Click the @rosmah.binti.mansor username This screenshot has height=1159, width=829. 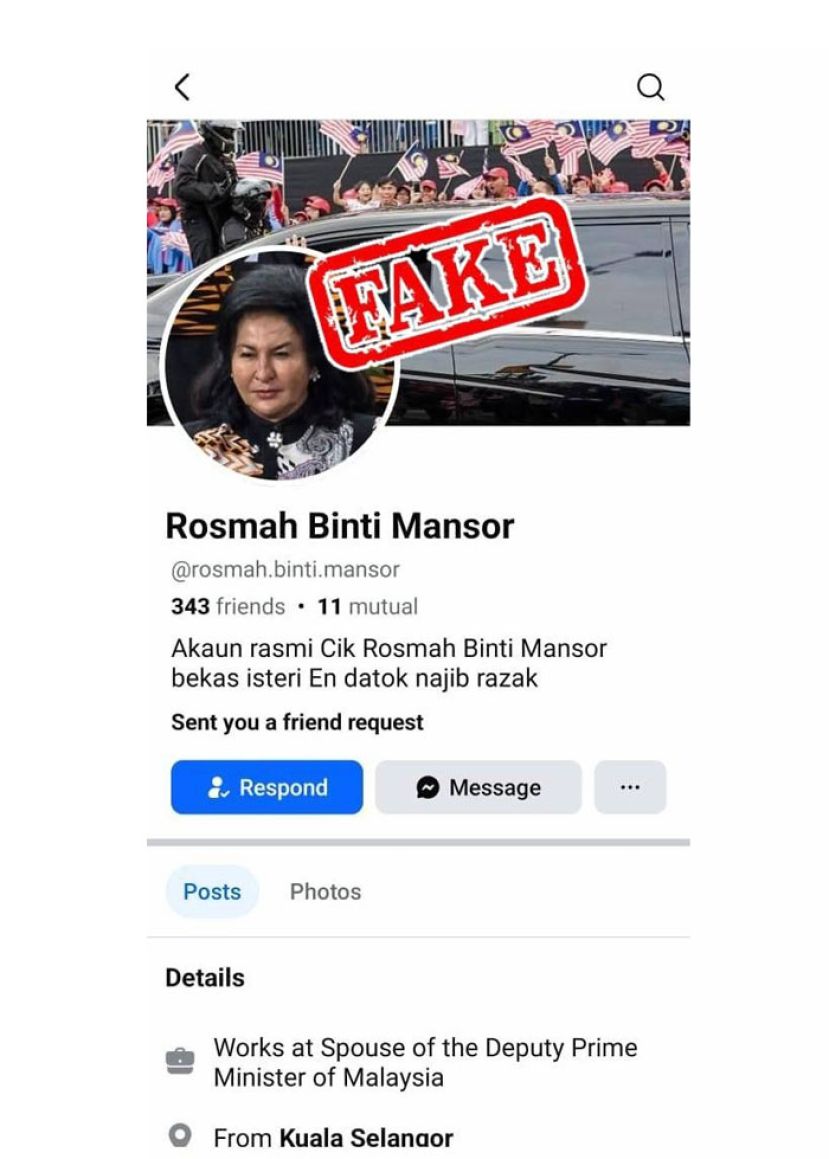(285, 569)
